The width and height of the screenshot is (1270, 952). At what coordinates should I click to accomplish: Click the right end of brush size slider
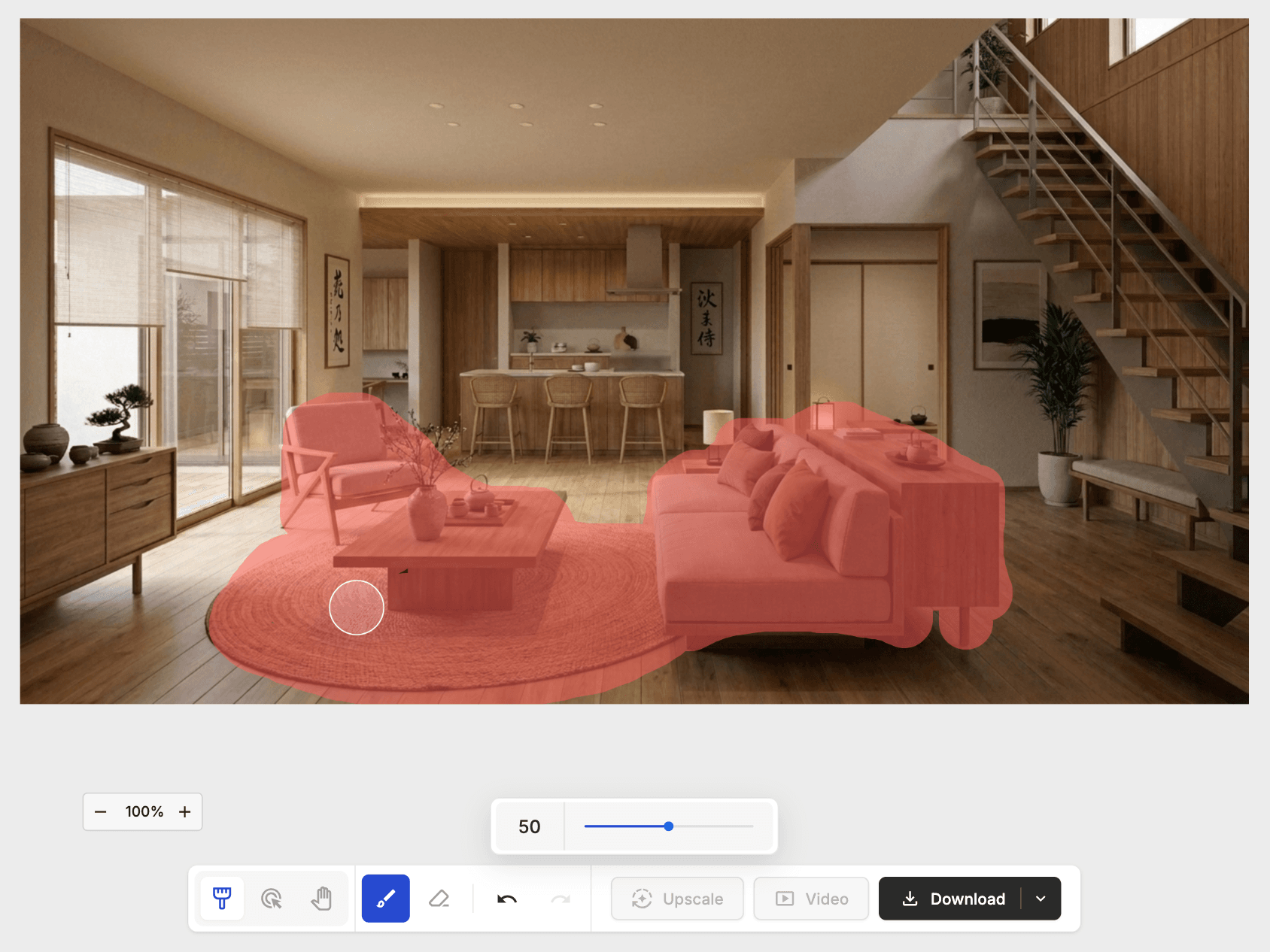tap(752, 826)
